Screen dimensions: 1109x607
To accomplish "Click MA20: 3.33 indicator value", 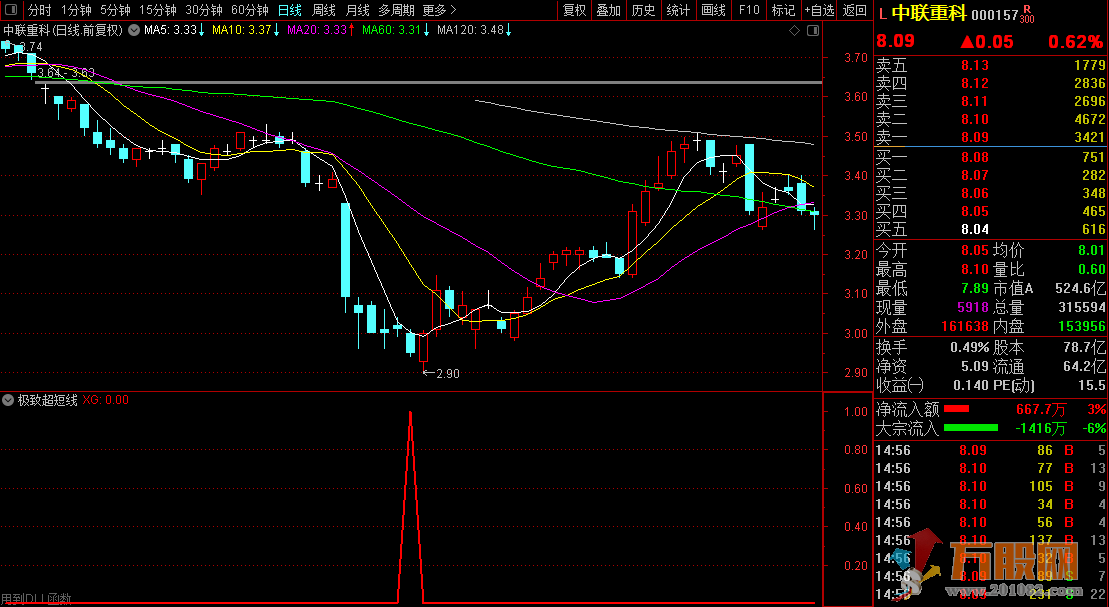I will pos(317,30).
